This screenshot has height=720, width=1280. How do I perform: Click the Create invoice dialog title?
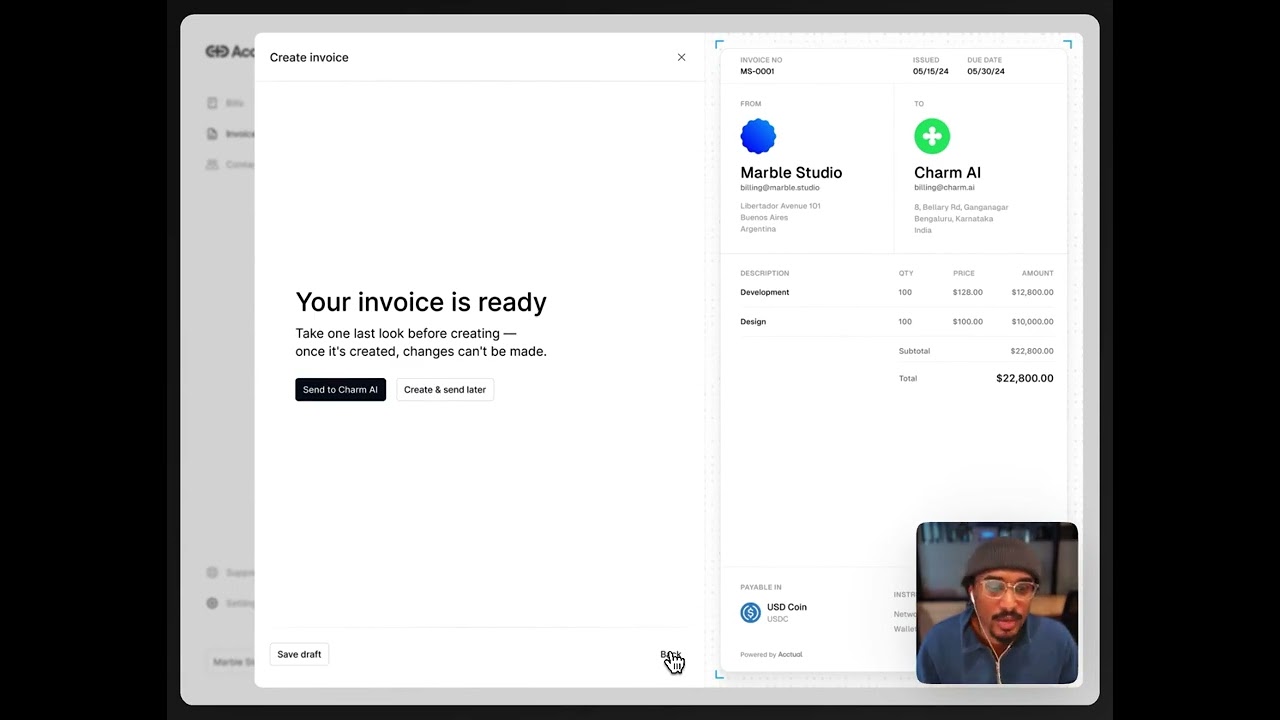[309, 57]
